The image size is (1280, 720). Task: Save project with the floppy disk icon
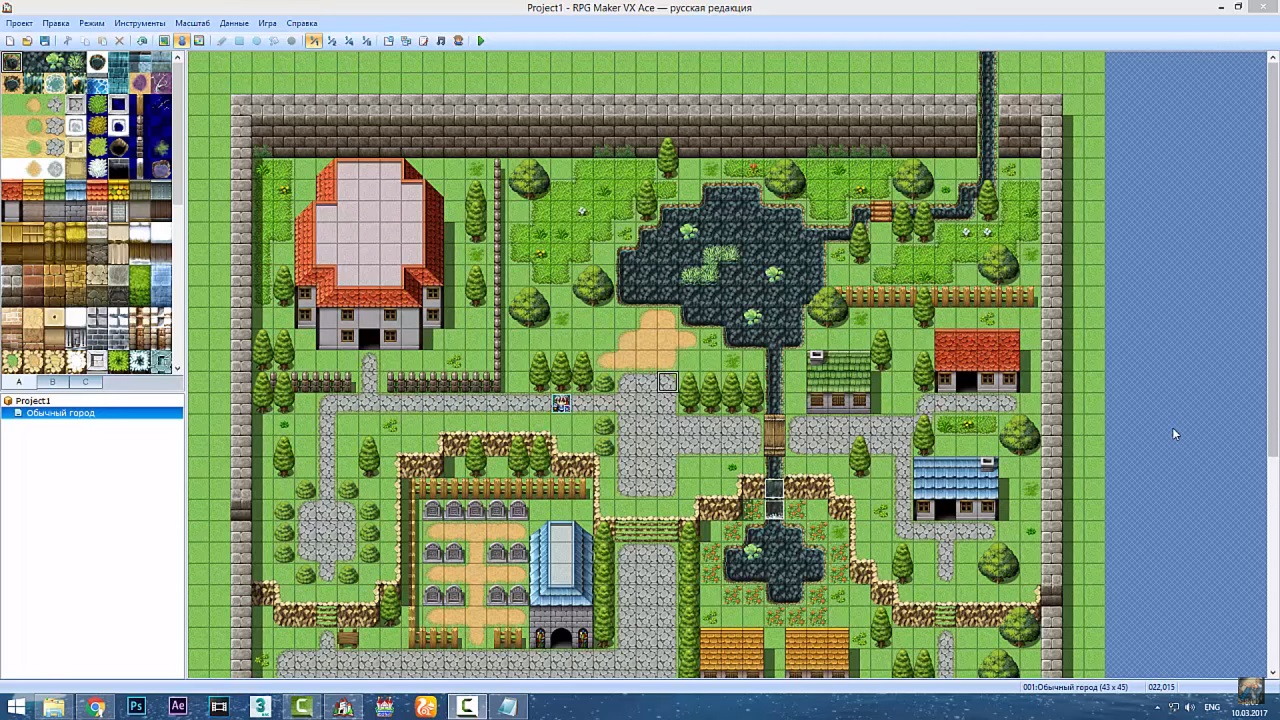[x=44, y=41]
